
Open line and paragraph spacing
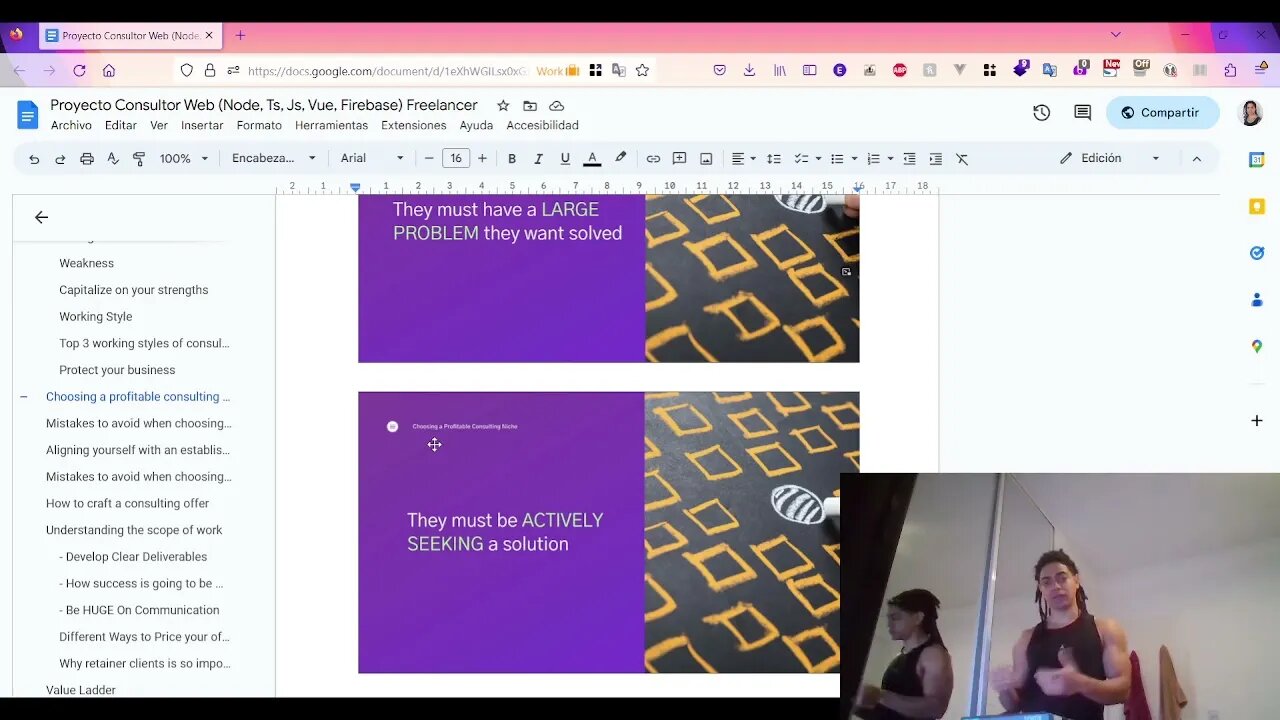coord(773,159)
